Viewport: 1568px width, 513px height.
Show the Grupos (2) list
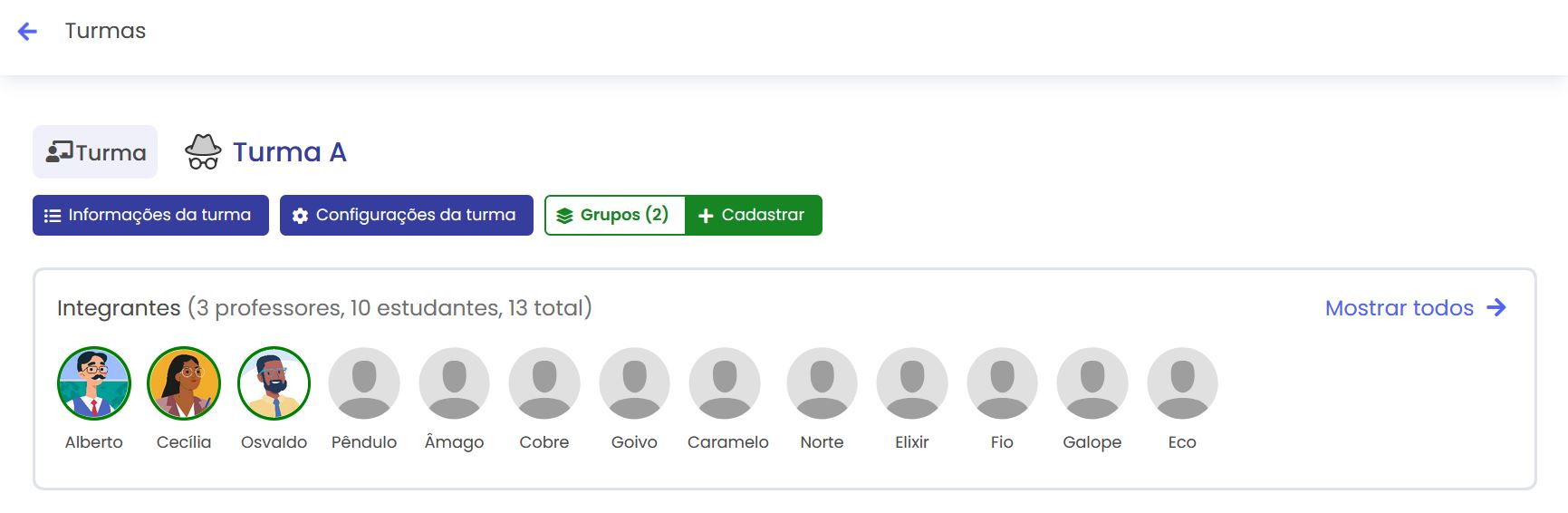(615, 216)
